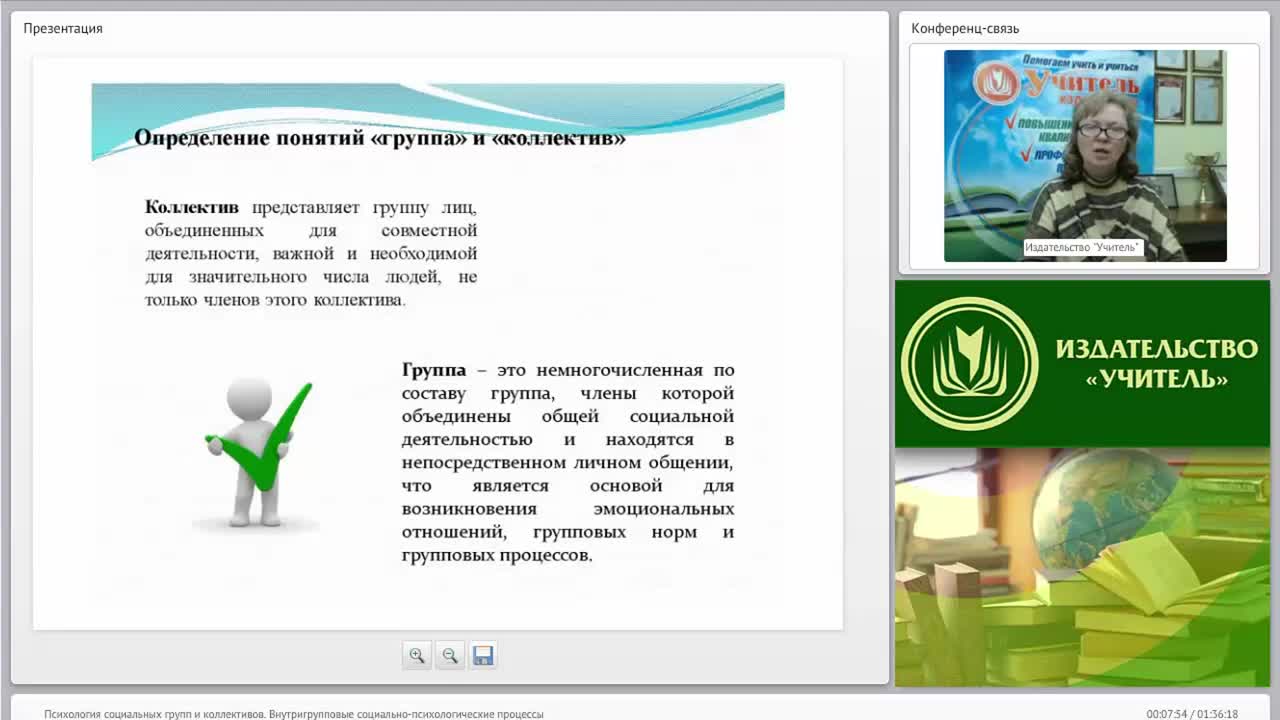Screen dimensions: 1280x720
Task: Click the playback time 00:07:54 / 01:36:18
Action: click(x=1192, y=714)
